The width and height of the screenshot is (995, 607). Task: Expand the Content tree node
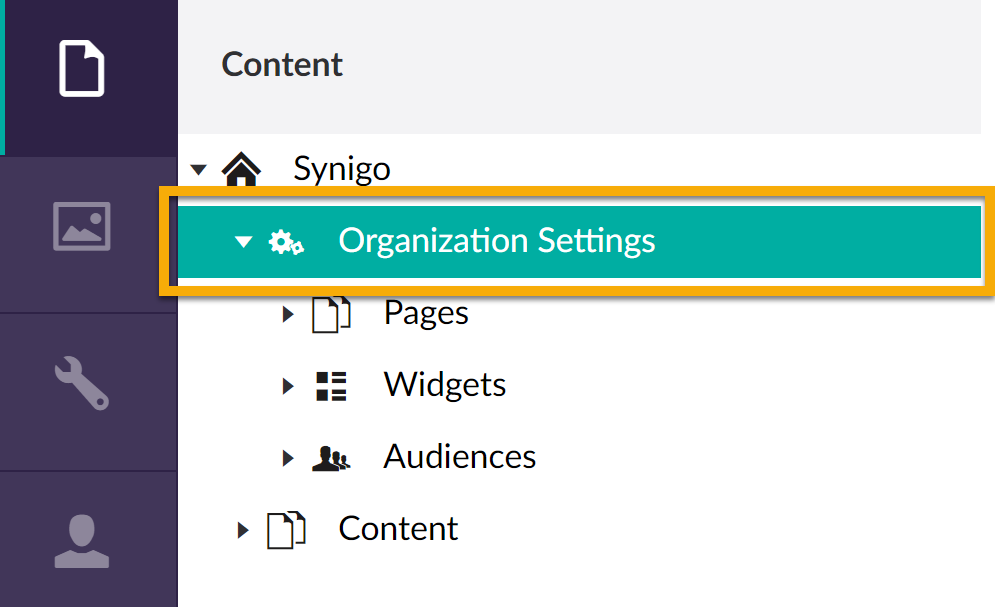click(x=243, y=530)
